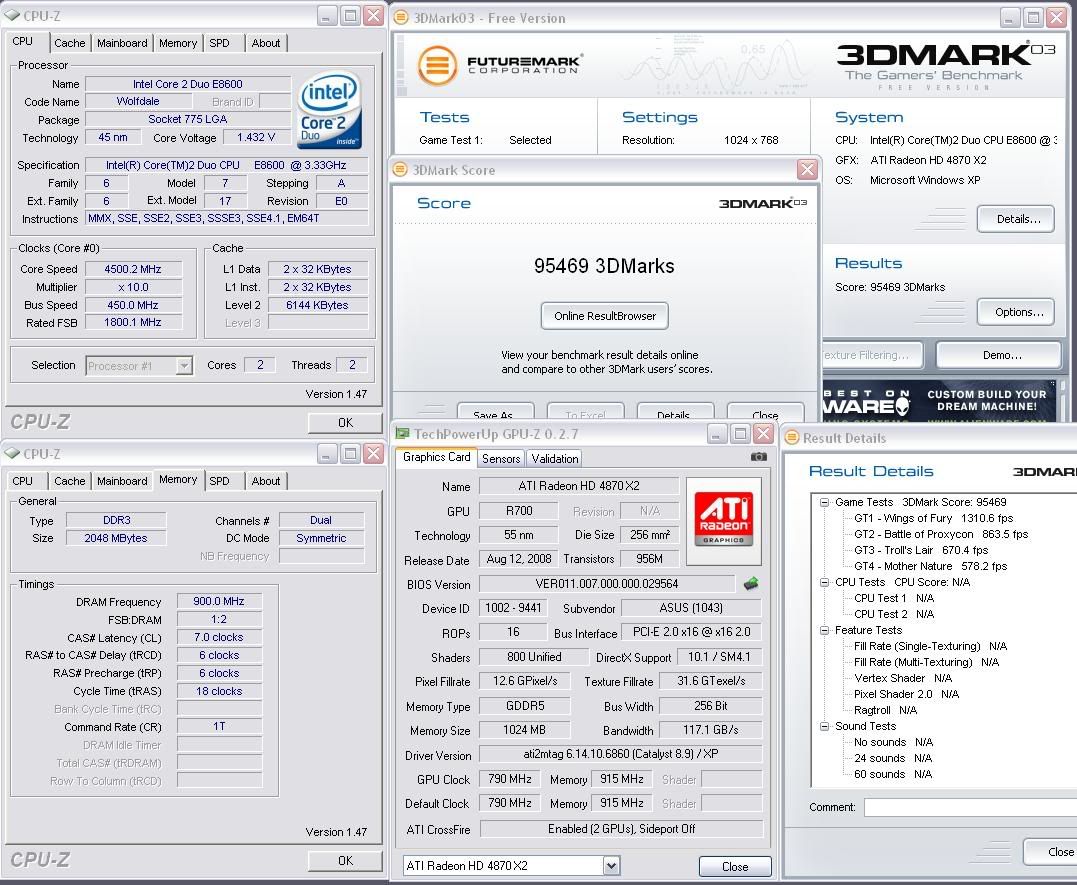The width and height of the screenshot is (1077, 885).
Task: Click the DRAM Frequency 900.0 MHz value
Action: 219,601
